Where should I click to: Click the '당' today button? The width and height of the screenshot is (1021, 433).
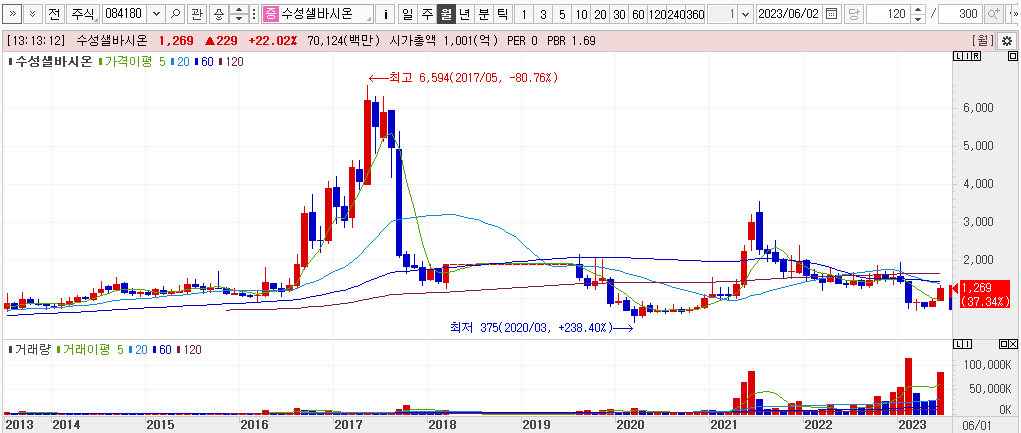click(x=854, y=14)
